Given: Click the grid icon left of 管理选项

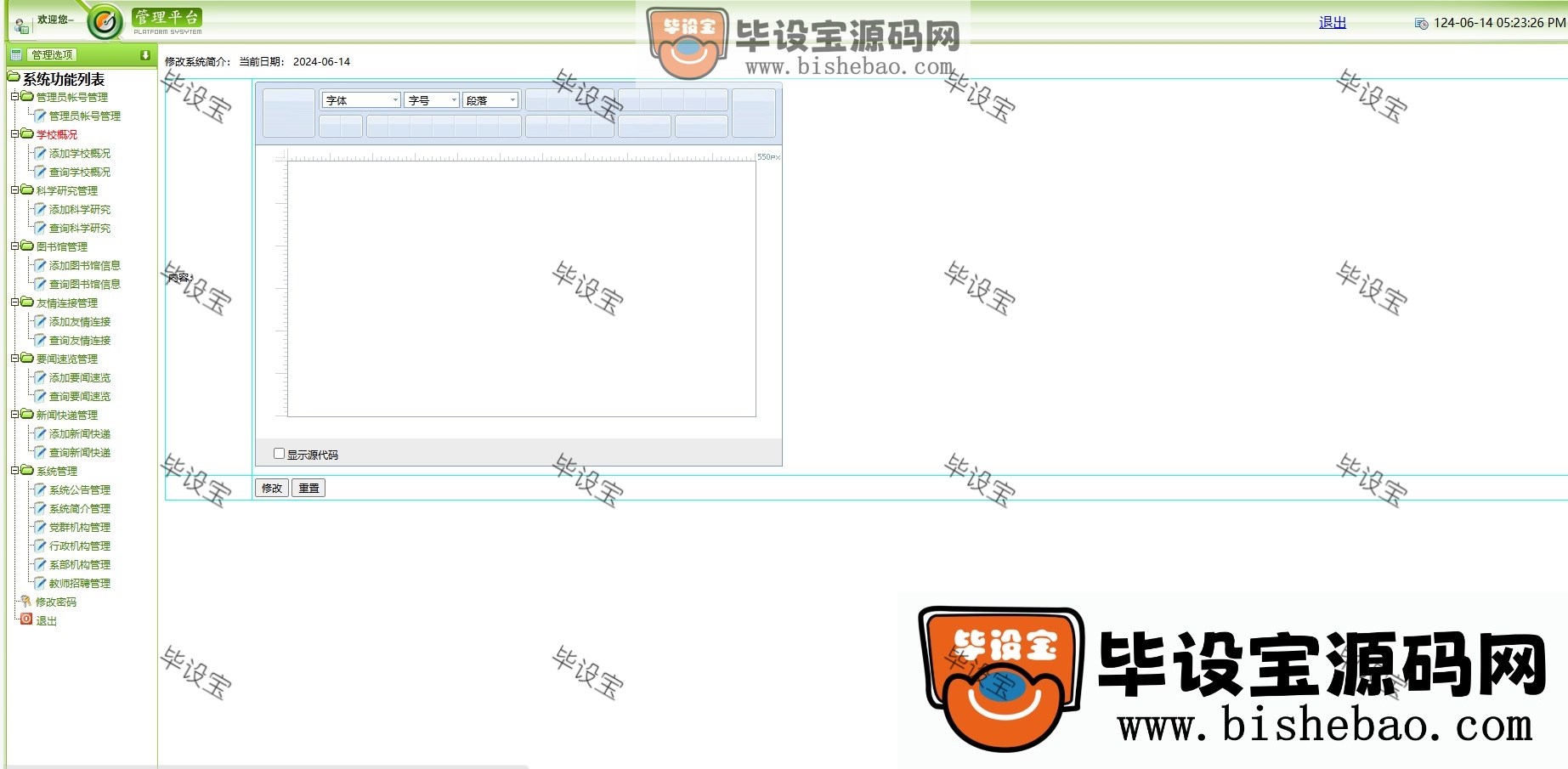Looking at the screenshot, I should pos(16,54).
